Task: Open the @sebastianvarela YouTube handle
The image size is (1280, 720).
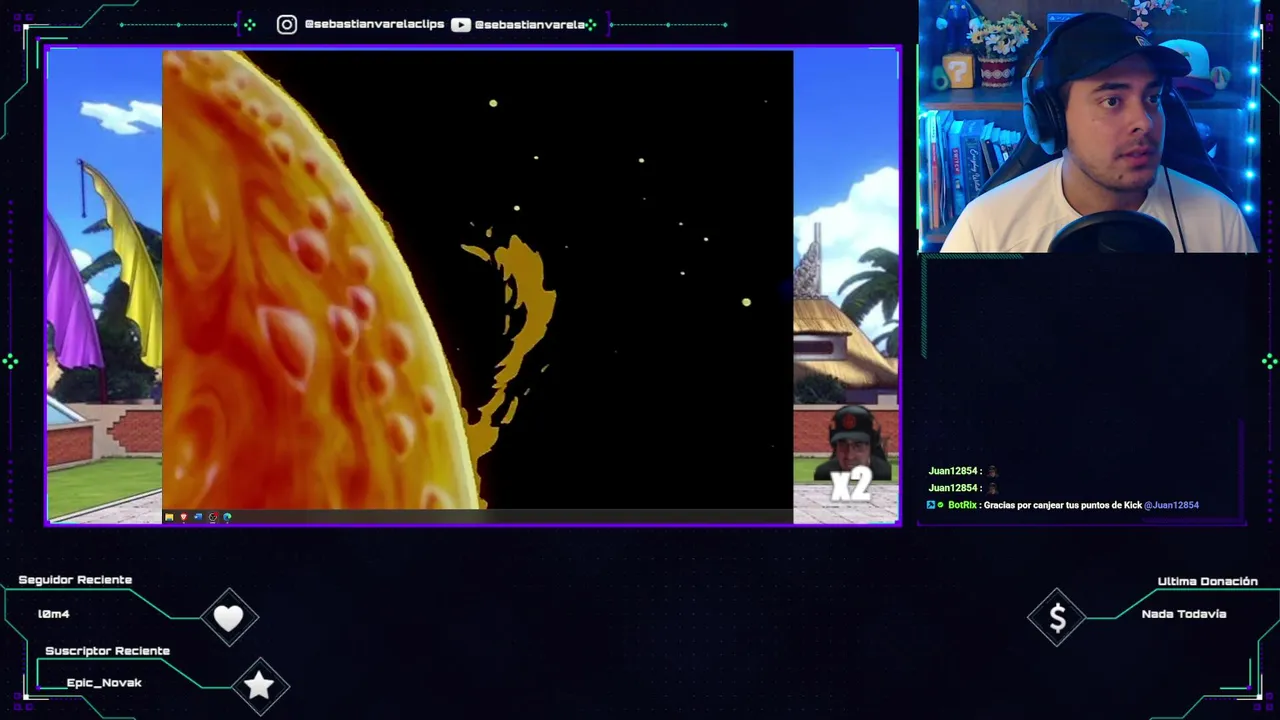Action: pyautogui.click(x=529, y=24)
